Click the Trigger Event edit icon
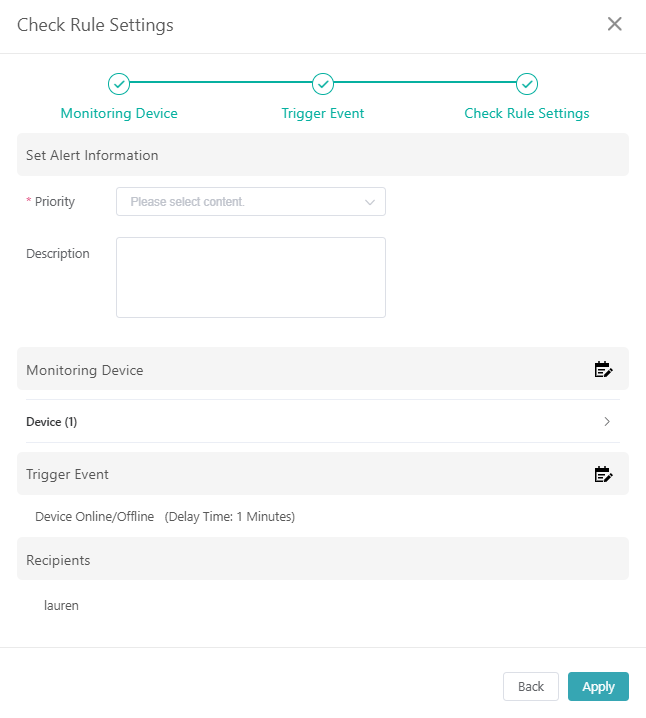This screenshot has height=718, width=646. (603, 474)
